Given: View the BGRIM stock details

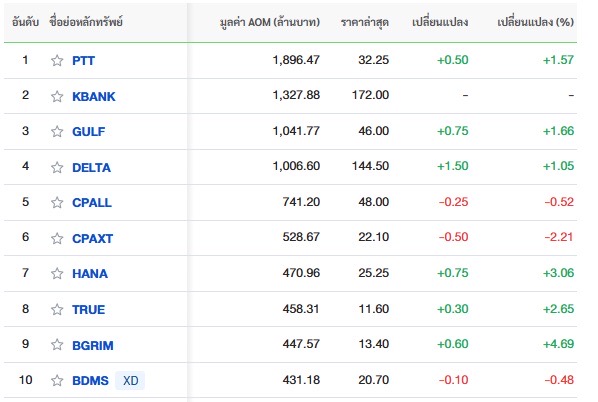Looking at the screenshot, I should [x=93, y=345].
